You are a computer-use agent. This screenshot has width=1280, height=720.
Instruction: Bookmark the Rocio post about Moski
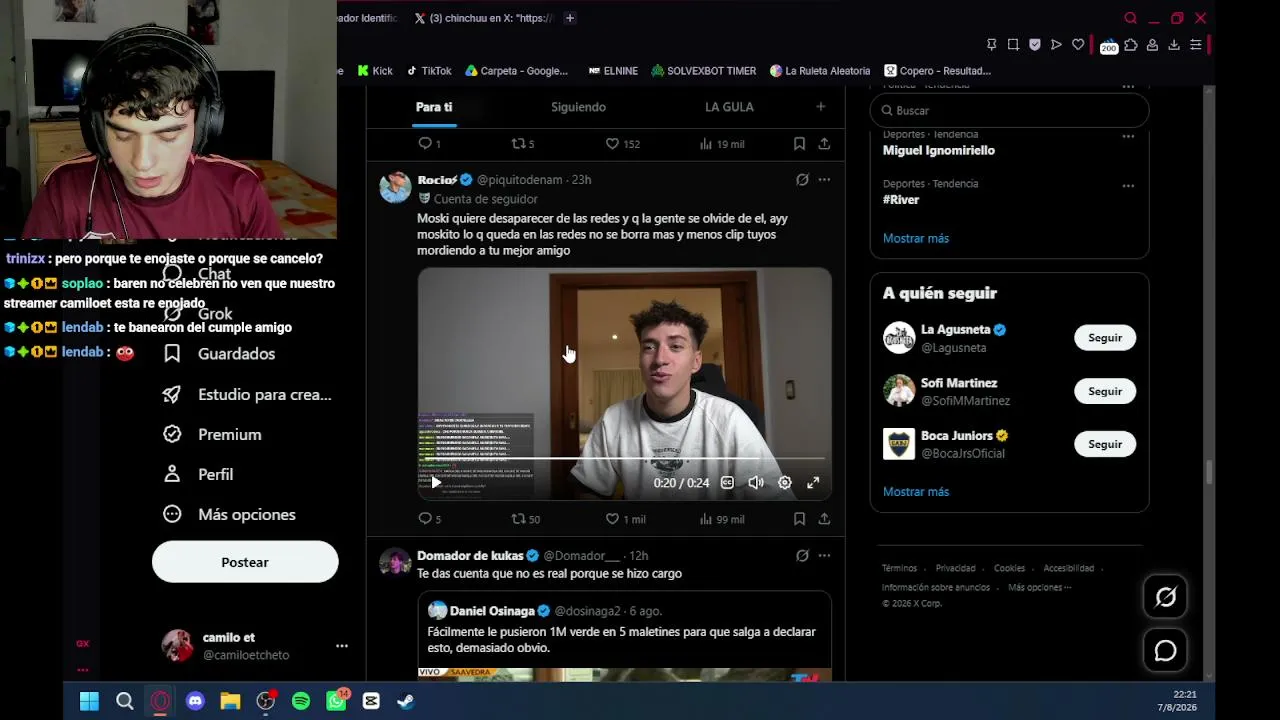[799, 519]
